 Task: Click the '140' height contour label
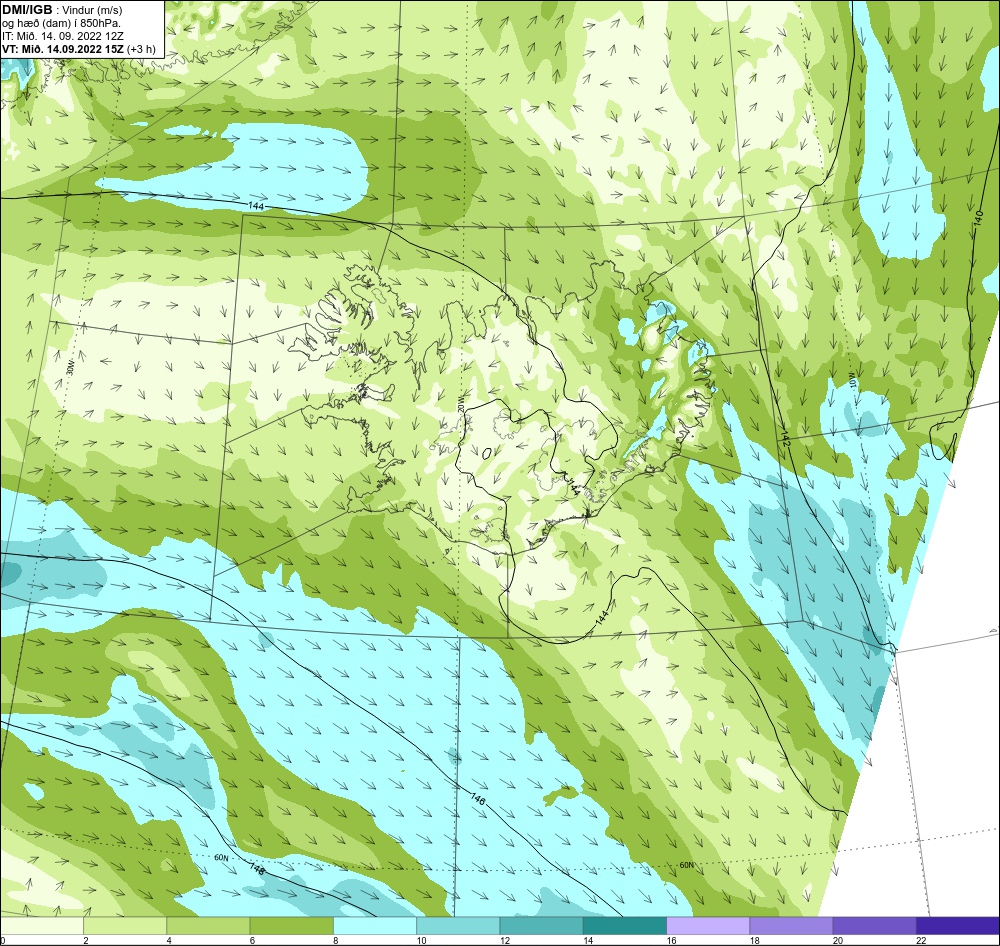(979, 218)
